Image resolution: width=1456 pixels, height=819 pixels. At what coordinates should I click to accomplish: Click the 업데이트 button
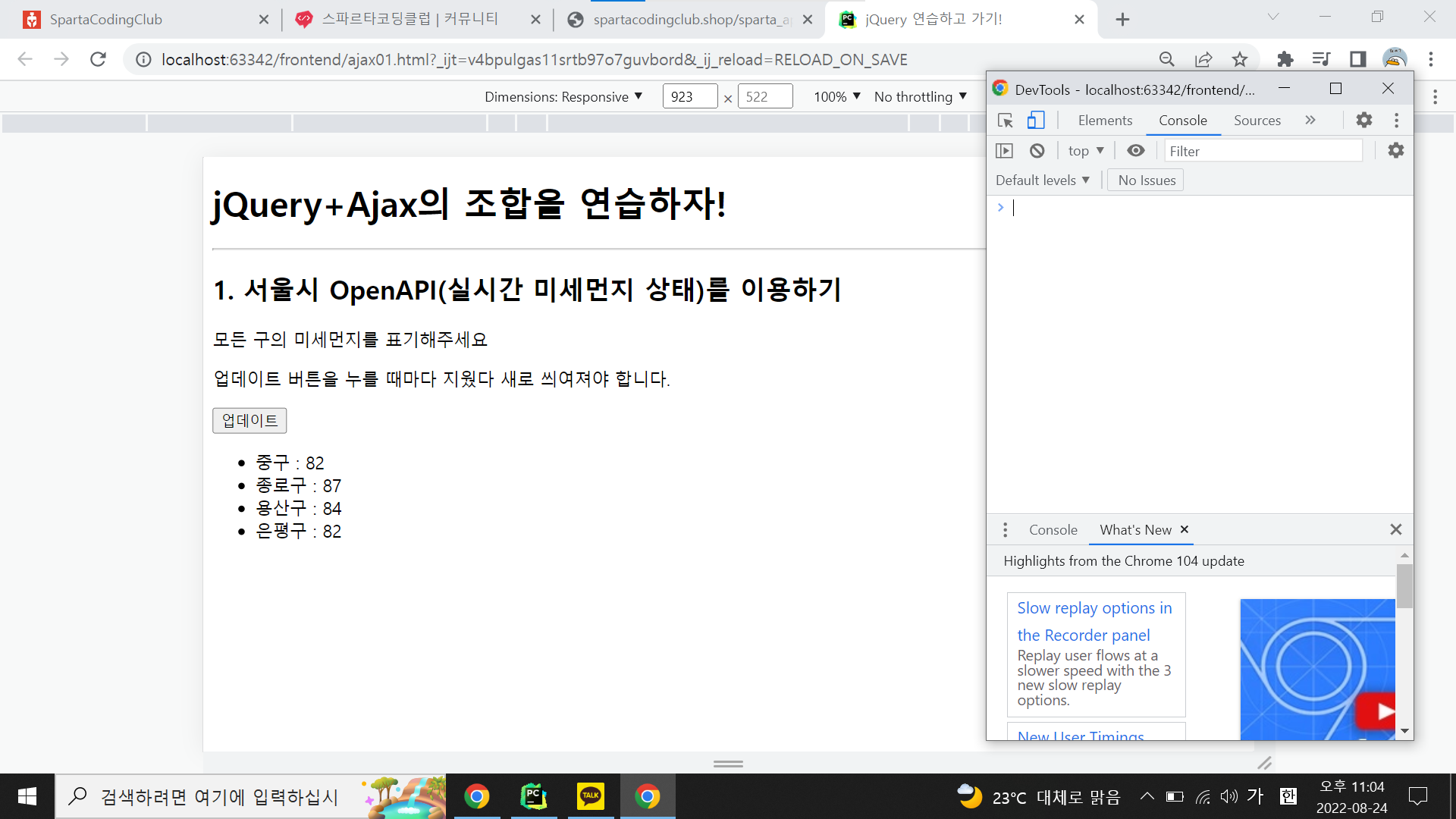[249, 421]
